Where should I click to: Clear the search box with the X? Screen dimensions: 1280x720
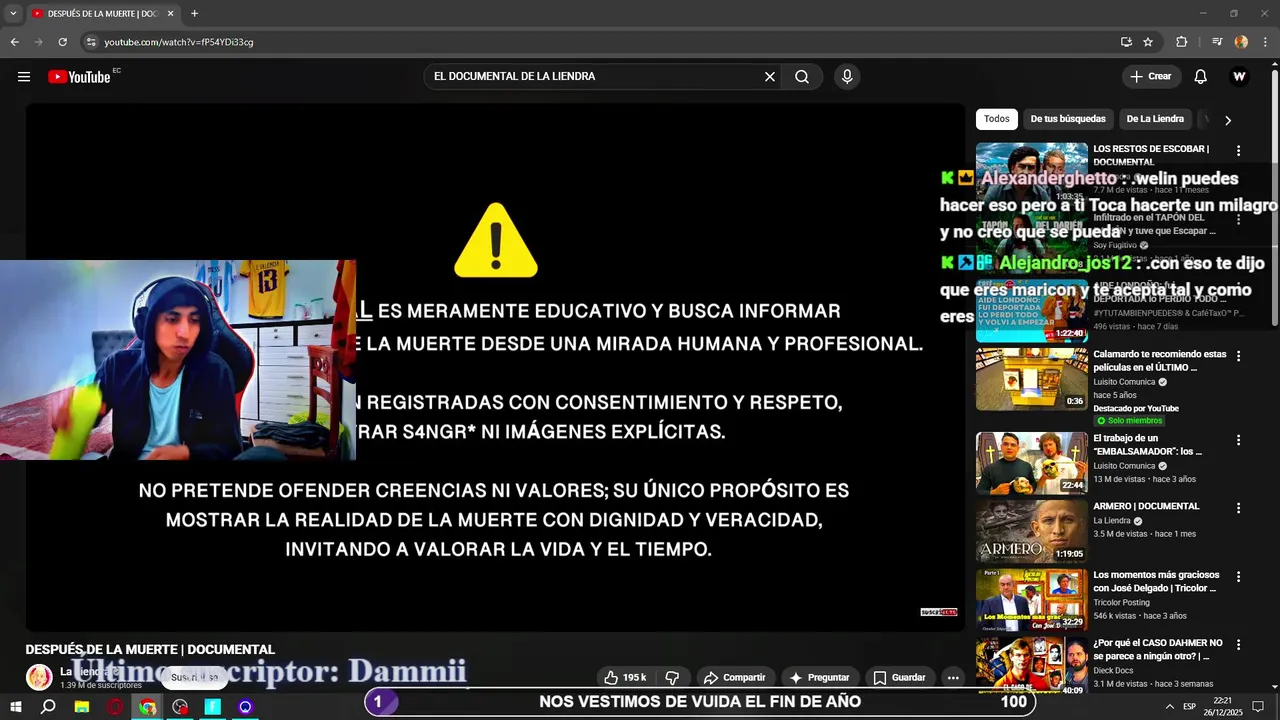pos(770,77)
